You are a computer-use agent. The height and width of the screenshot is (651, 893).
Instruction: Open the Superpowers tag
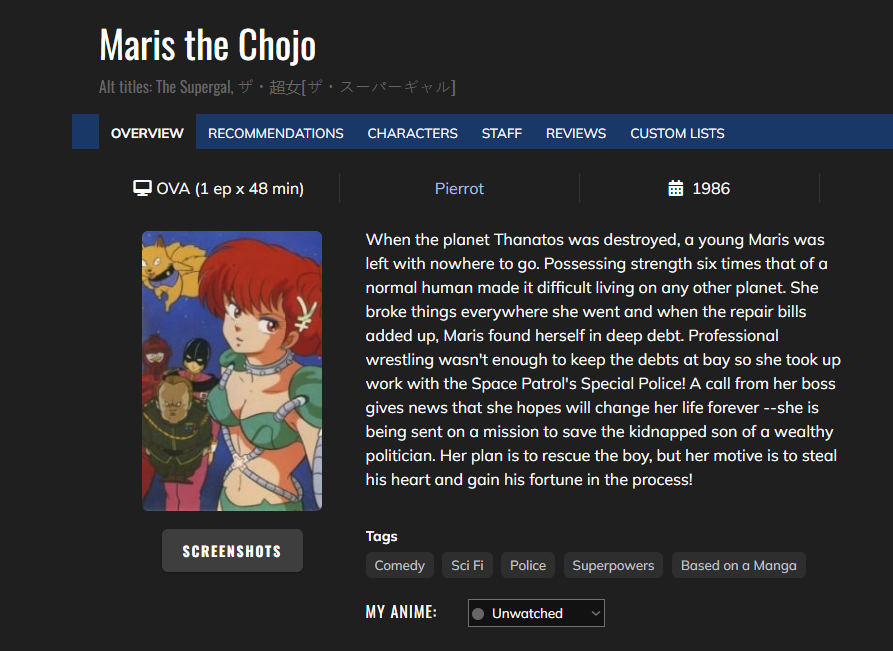613,565
